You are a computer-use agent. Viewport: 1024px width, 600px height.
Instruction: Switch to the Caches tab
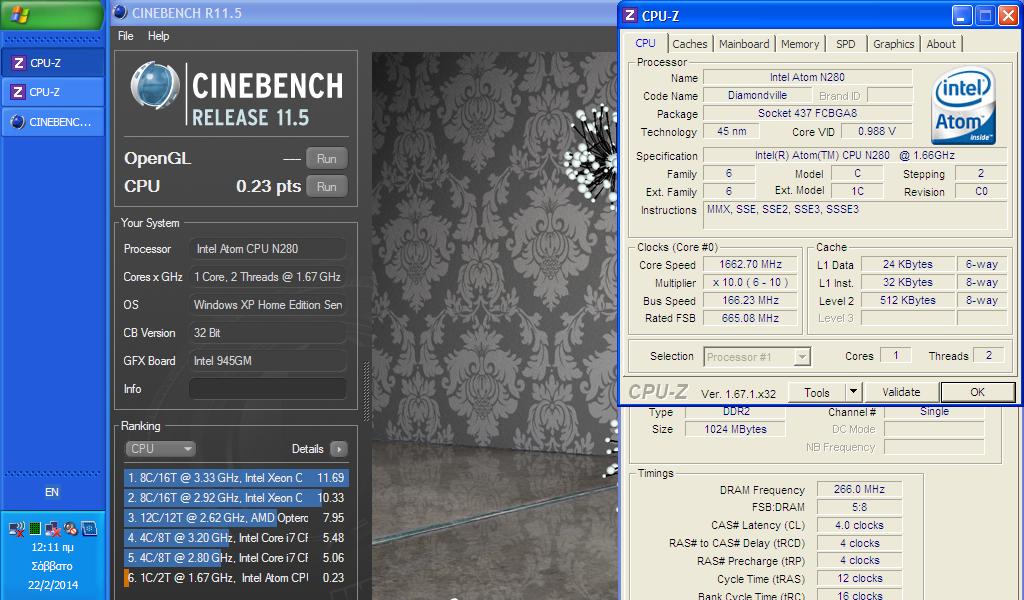coord(690,44)
